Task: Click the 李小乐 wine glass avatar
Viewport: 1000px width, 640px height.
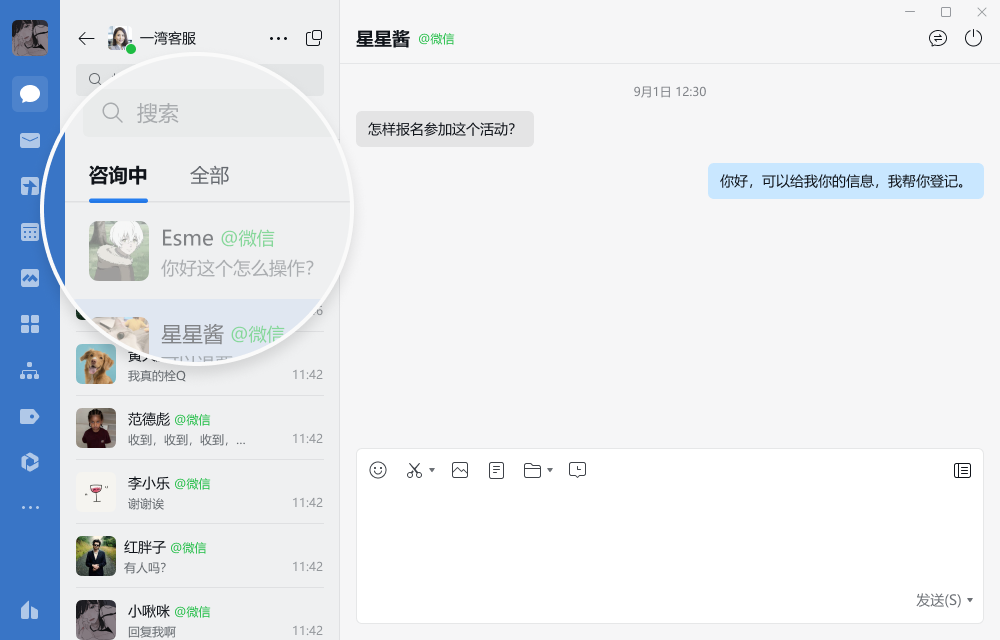Action: (x=96, y=492)
